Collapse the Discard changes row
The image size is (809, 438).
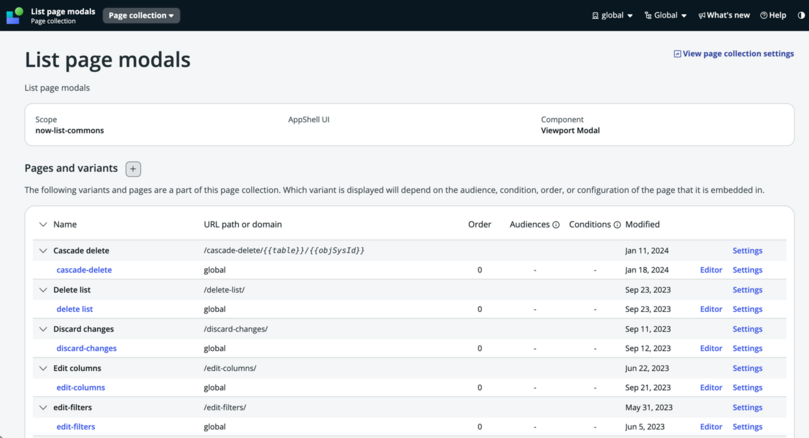click(x=43, y=329)
